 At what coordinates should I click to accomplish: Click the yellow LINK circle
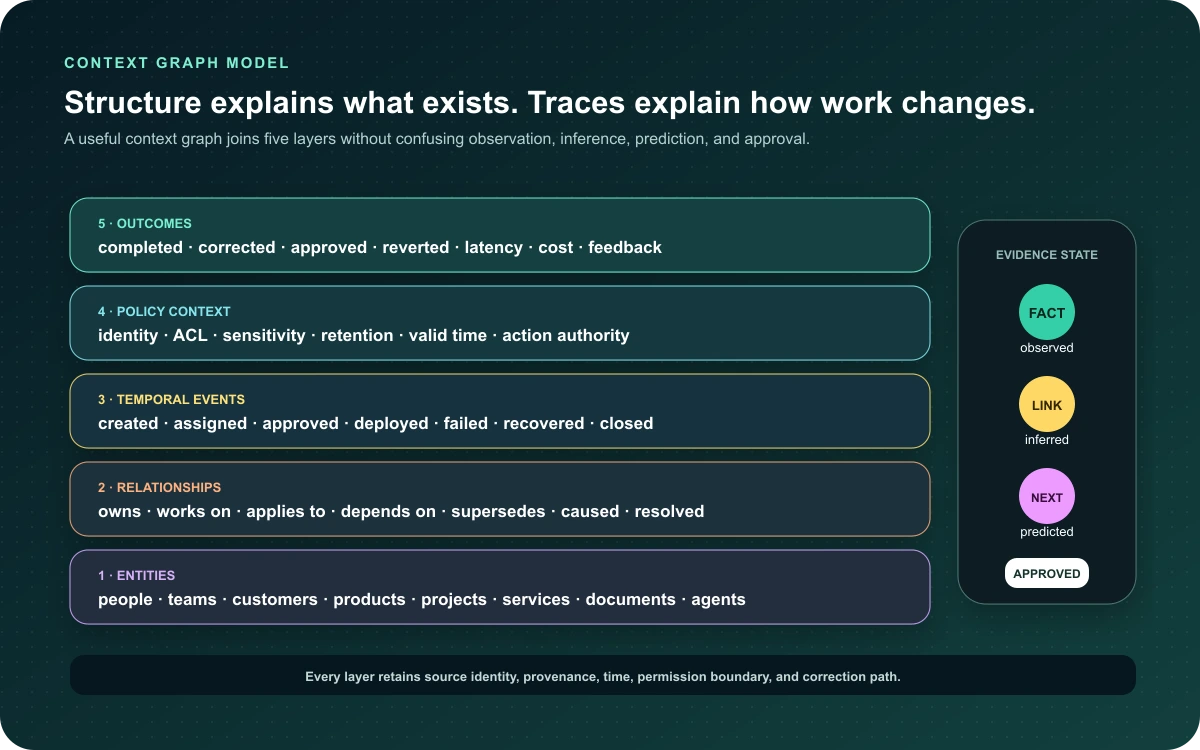point(1047,405)
